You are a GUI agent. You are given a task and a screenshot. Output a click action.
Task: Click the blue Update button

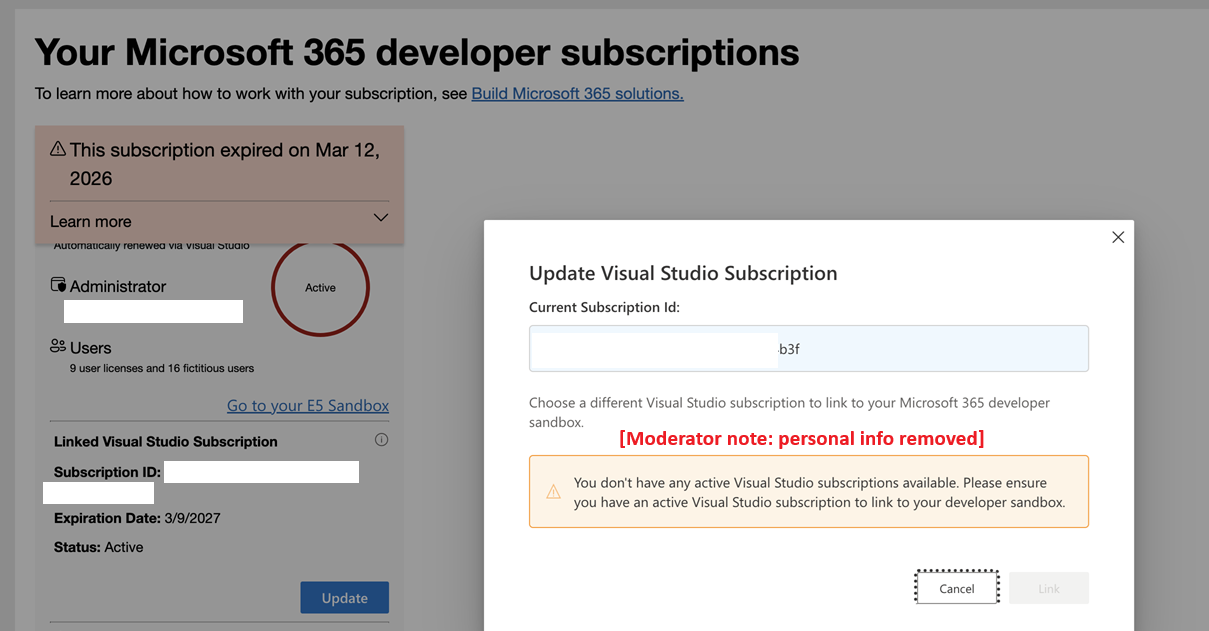pyautogui.click(x=345, y=598)
